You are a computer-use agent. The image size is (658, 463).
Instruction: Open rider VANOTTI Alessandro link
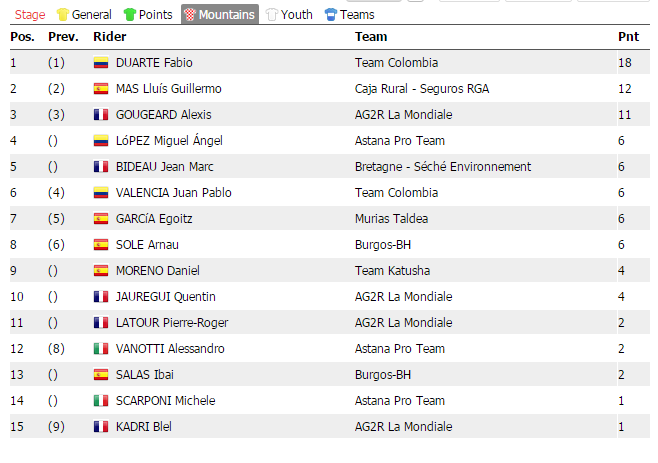(170, 349)
